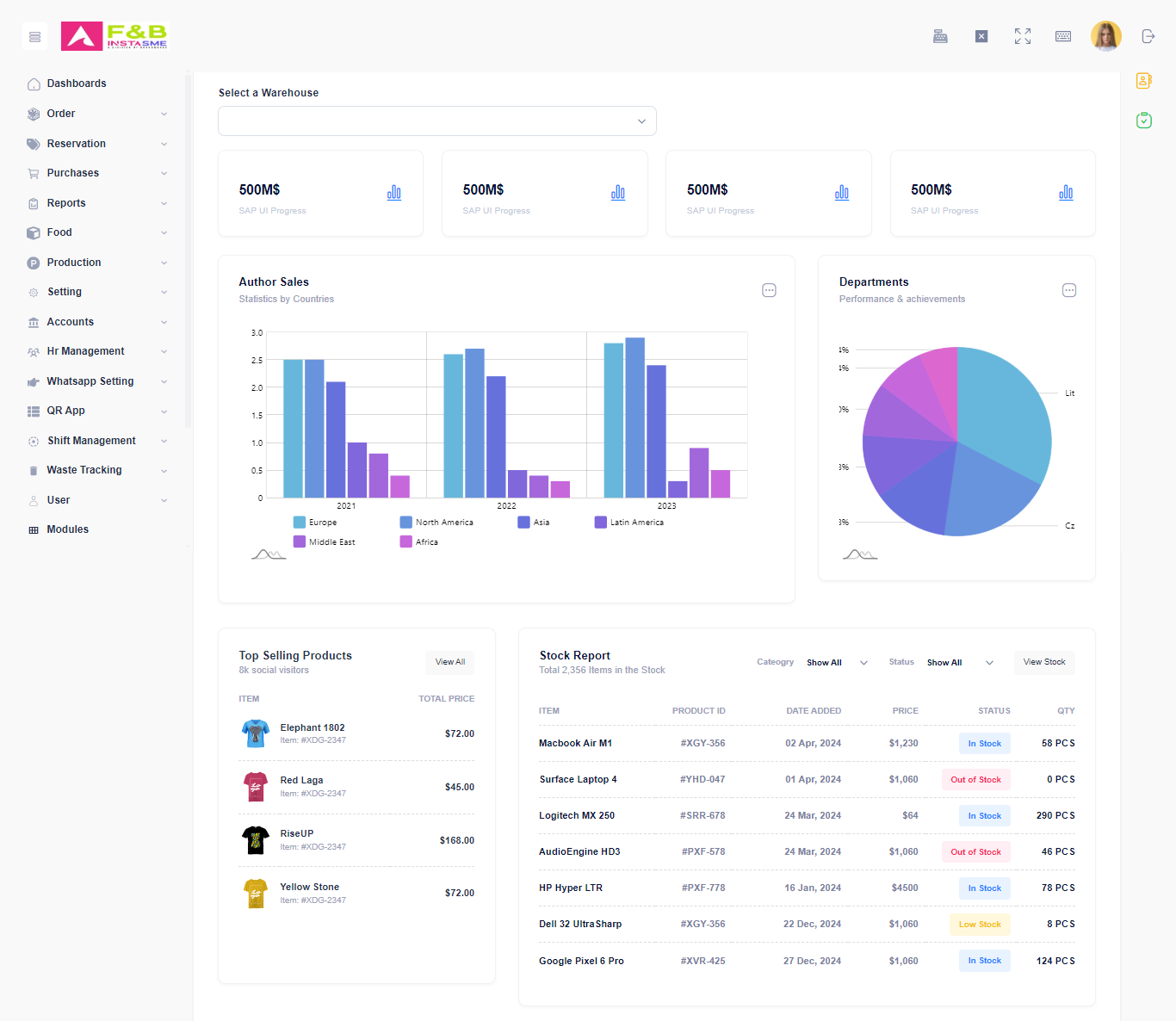Click the Shift Management gear icon

pyautogui.click(x=34, y=441)
